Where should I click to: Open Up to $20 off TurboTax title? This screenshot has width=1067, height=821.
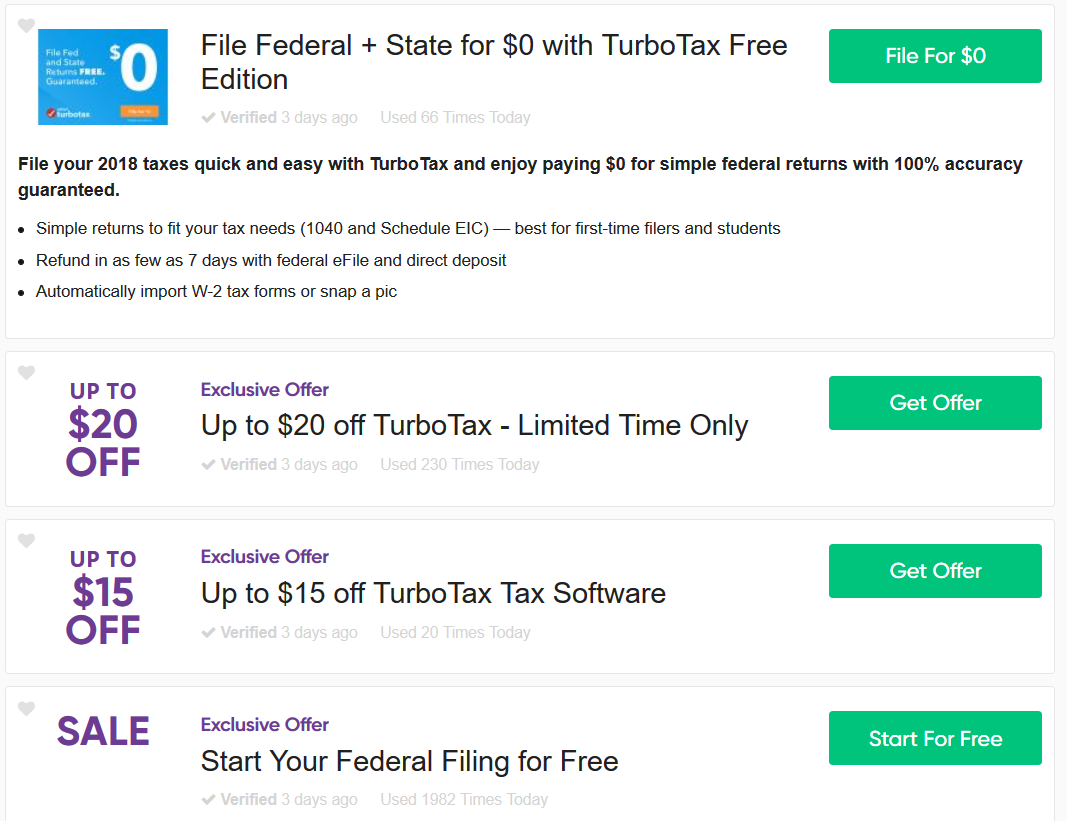474,425
